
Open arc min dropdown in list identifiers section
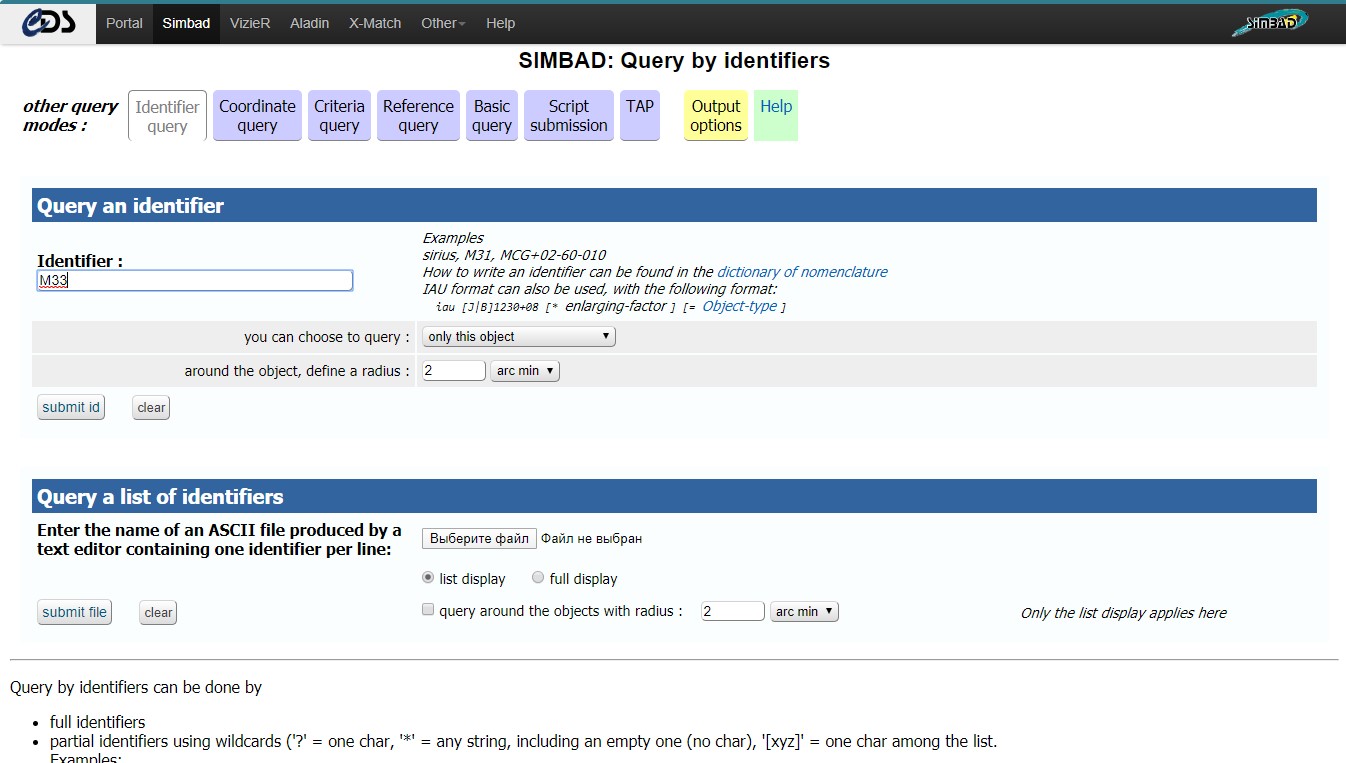coord(804,611)
